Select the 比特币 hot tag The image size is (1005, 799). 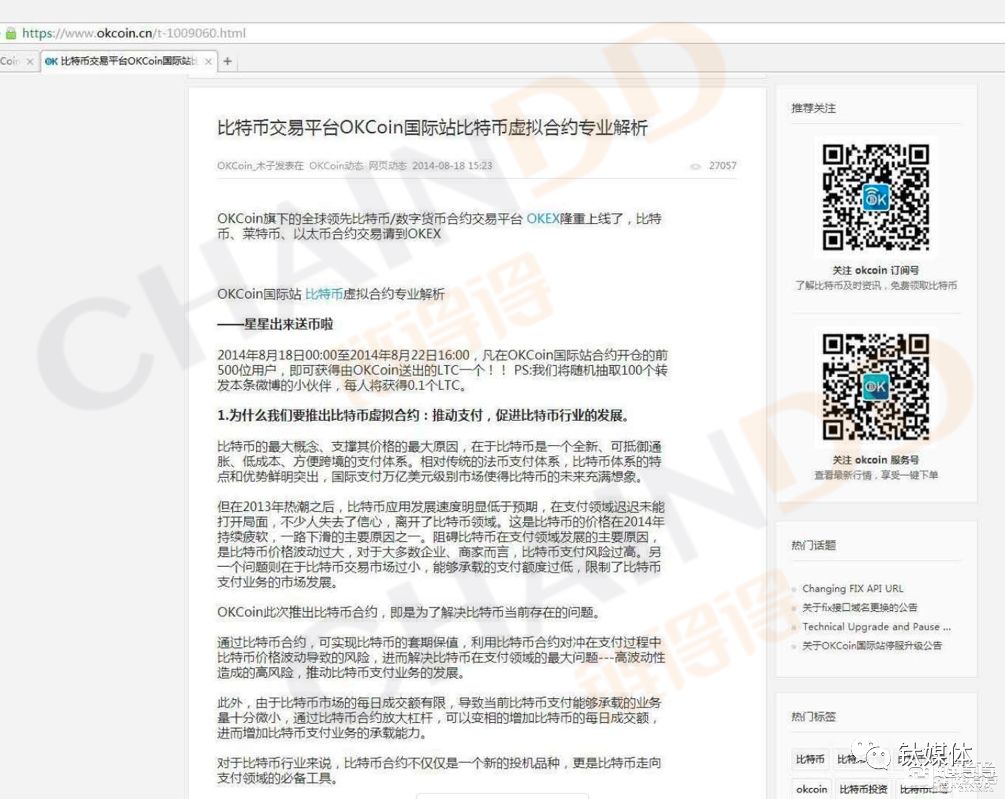click(811, 757)
